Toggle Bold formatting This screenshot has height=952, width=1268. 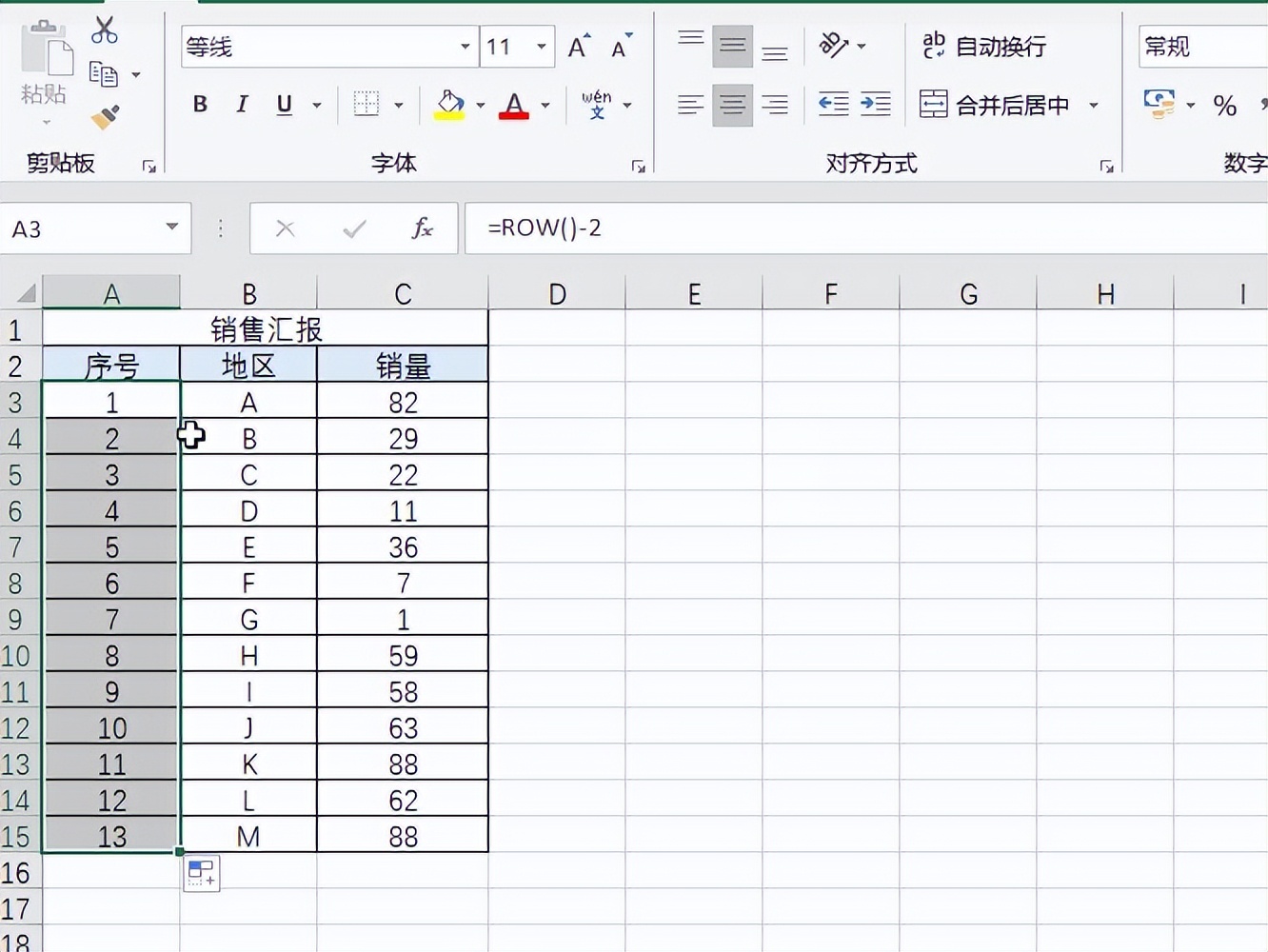pos(200,104)
